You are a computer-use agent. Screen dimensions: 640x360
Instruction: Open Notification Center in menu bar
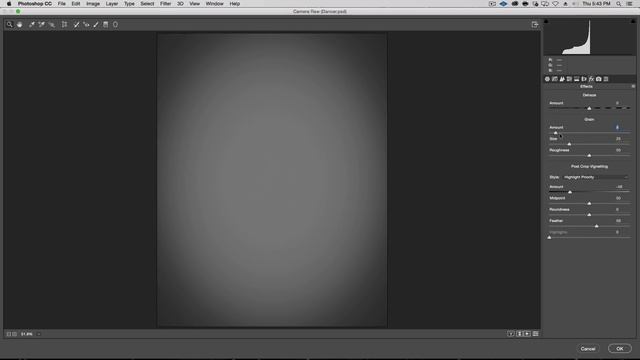click(x=630, y=4)
